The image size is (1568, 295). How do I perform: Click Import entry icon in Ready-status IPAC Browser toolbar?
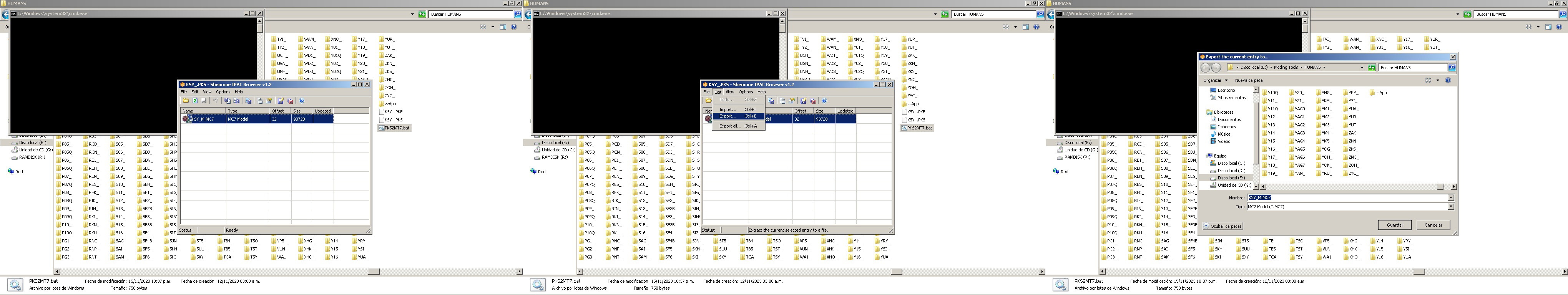(228, 101)
